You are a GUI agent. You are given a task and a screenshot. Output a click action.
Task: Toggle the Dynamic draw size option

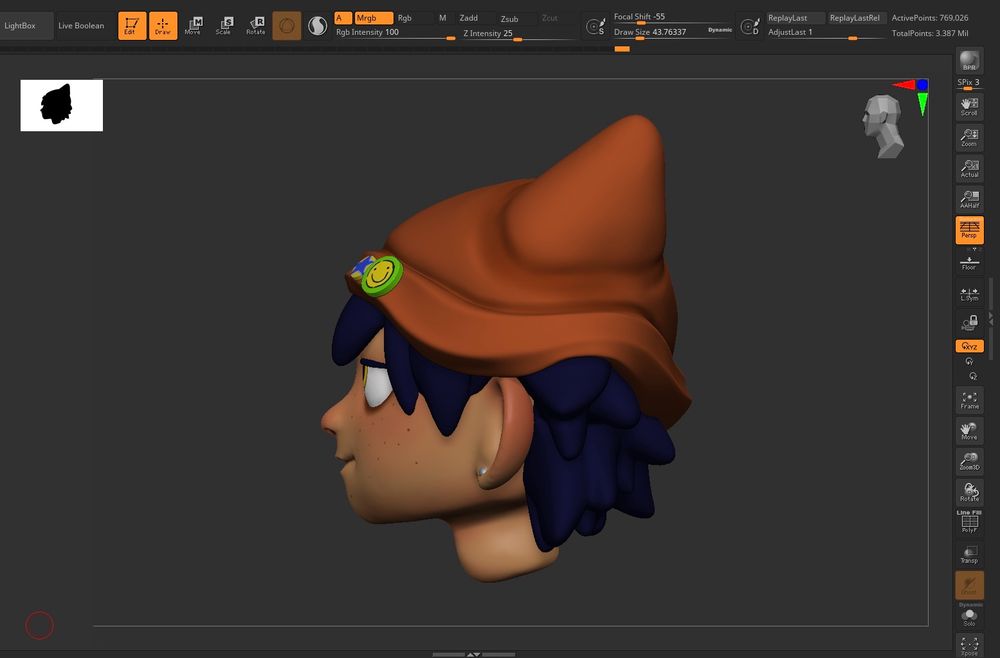tap(720, 30)
